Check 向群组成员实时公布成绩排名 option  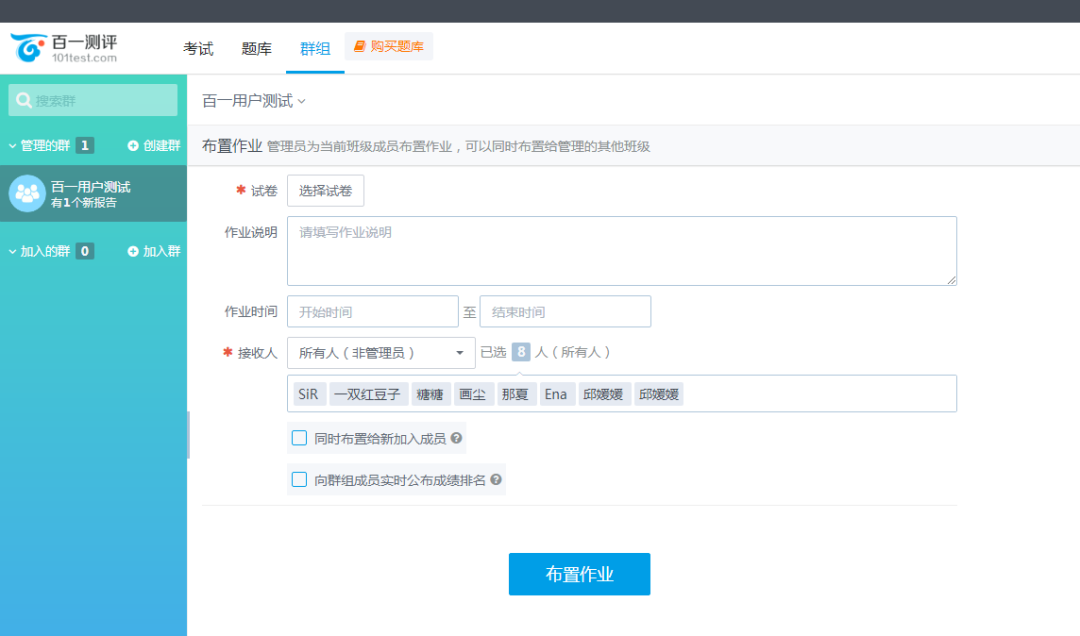coord(299,480)
